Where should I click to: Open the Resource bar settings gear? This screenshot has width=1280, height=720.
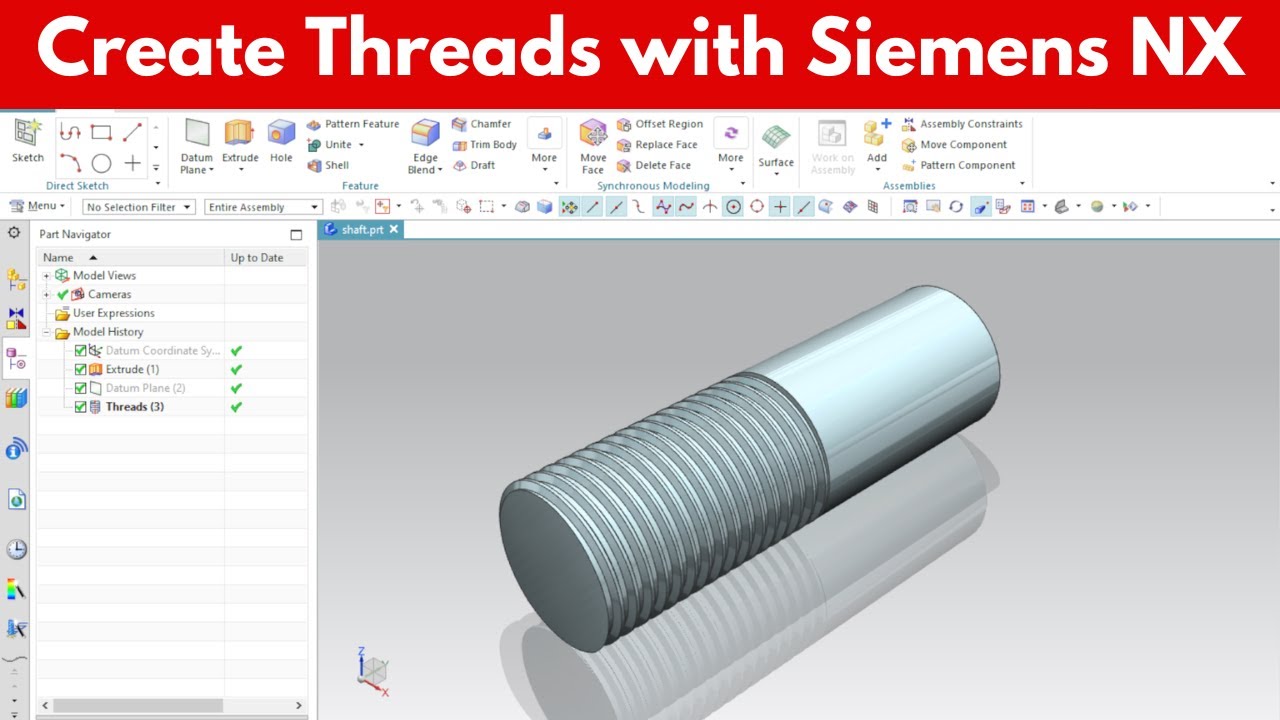(14, 232)
